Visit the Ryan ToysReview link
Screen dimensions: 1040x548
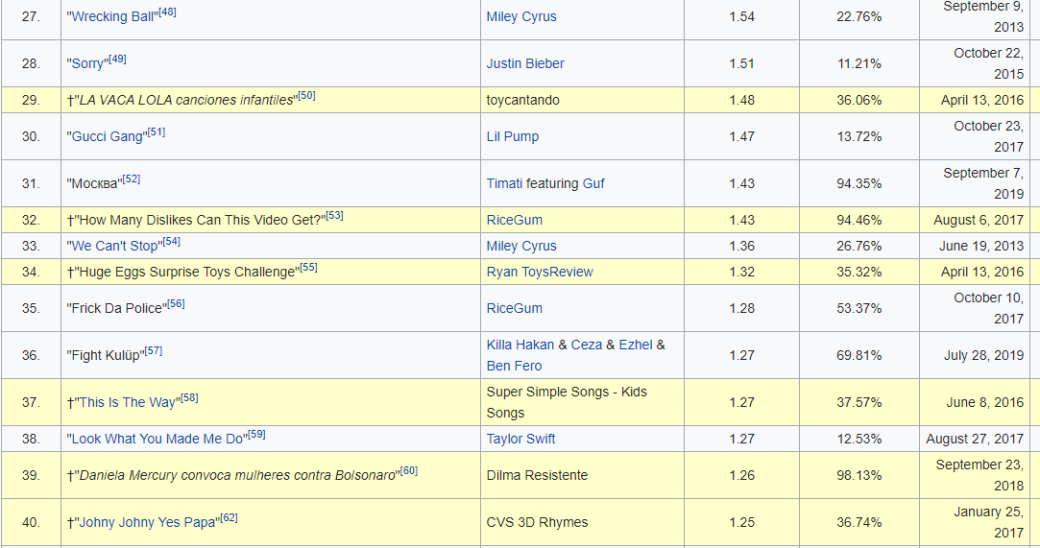pyautogui.click(x=539, y=272)
